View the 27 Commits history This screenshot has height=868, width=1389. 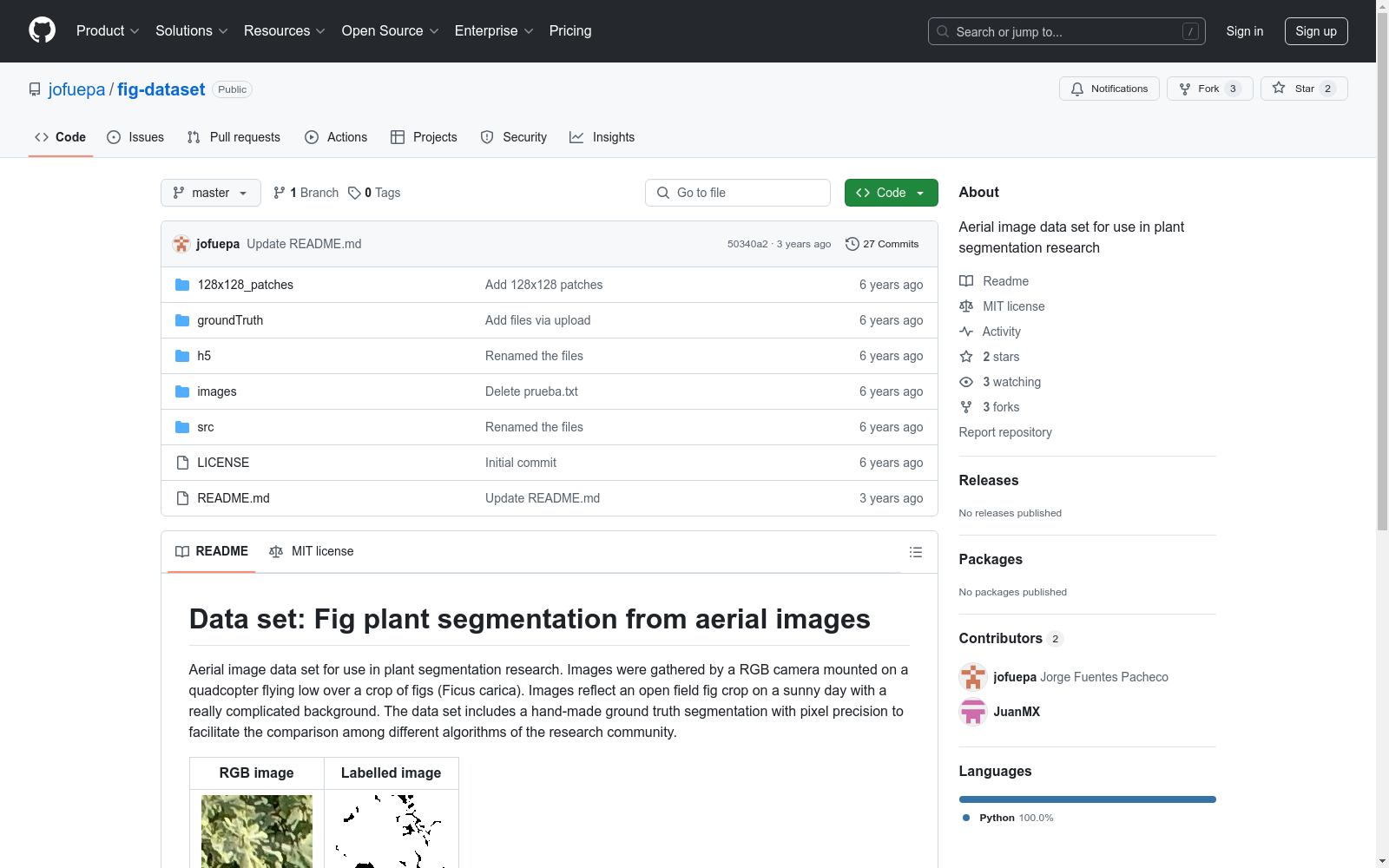[882, 244]
